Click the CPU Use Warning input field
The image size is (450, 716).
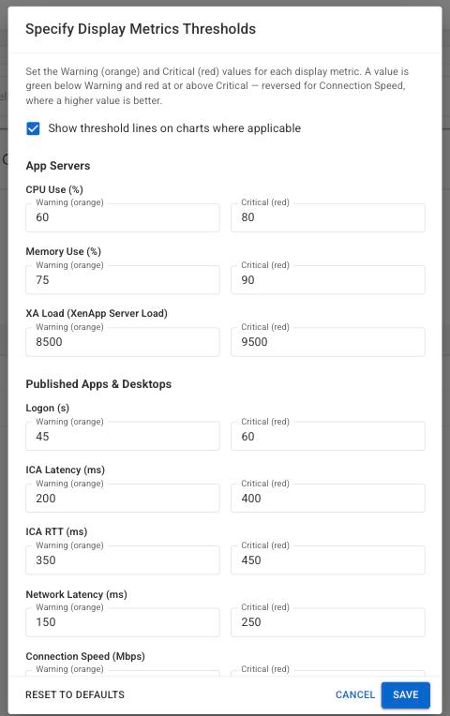click(x=122, y=217)
